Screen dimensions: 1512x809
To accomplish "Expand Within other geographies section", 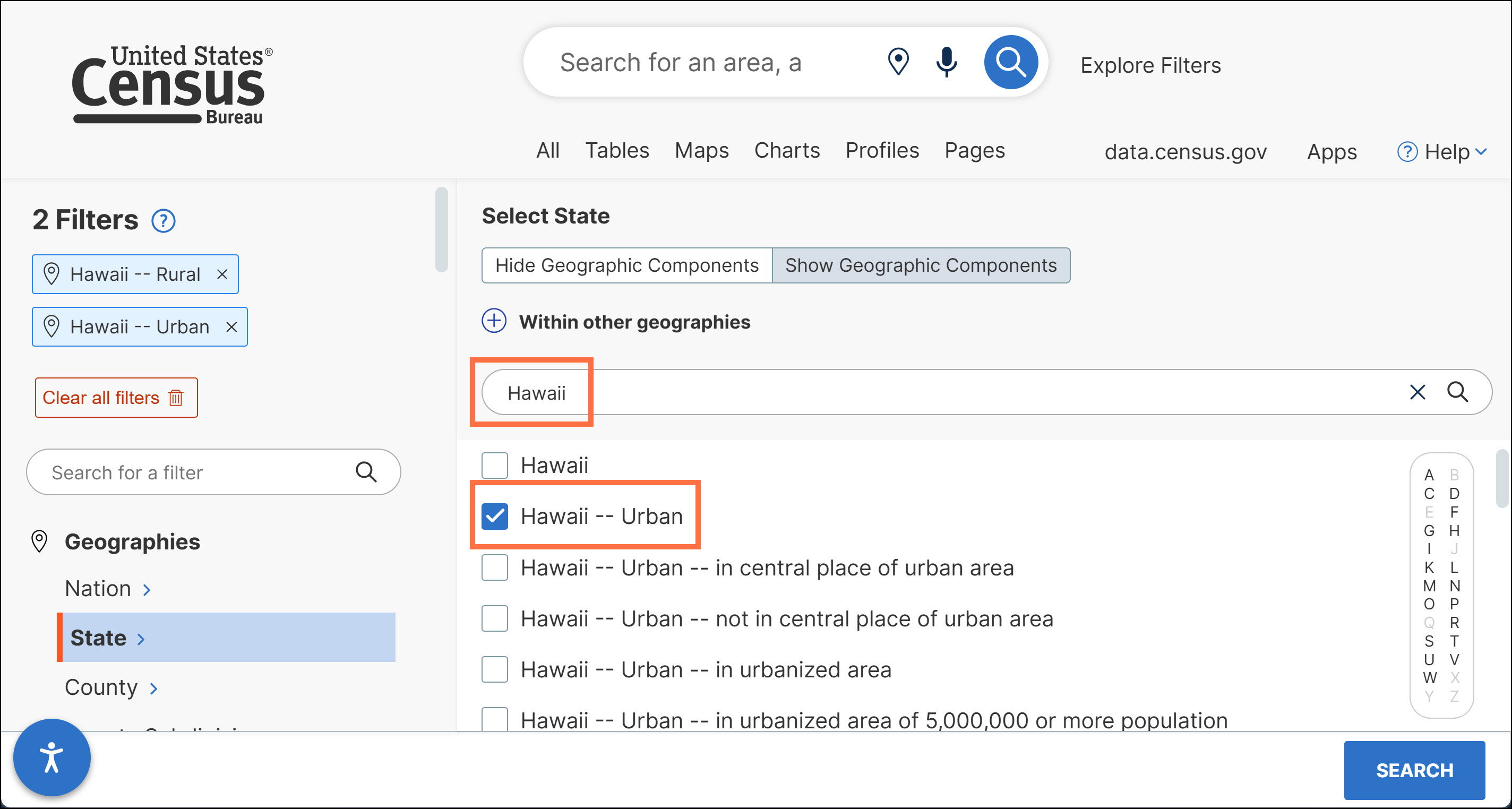I will [494, 321].
